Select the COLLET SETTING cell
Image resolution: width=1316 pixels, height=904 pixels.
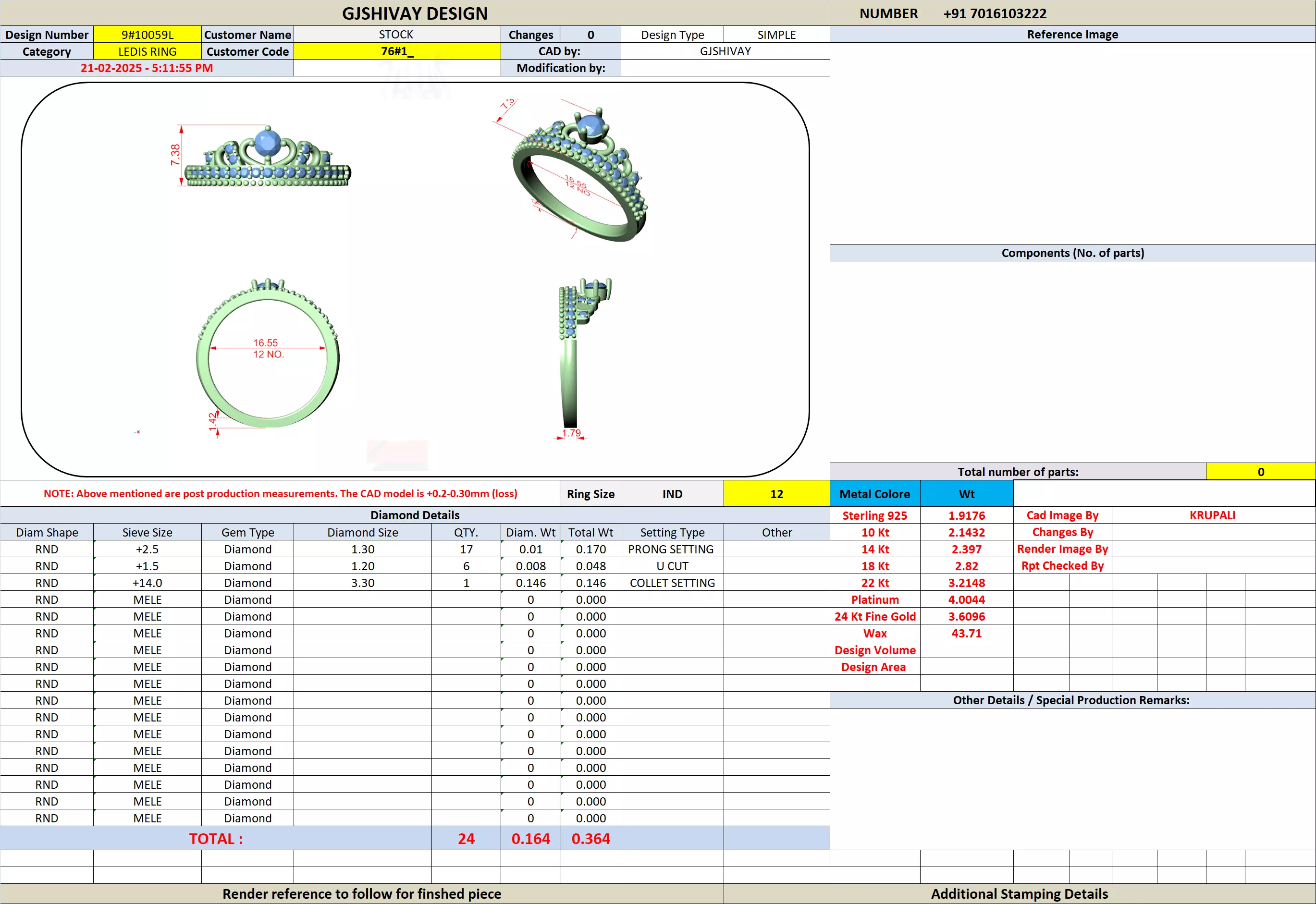point(672,583)
